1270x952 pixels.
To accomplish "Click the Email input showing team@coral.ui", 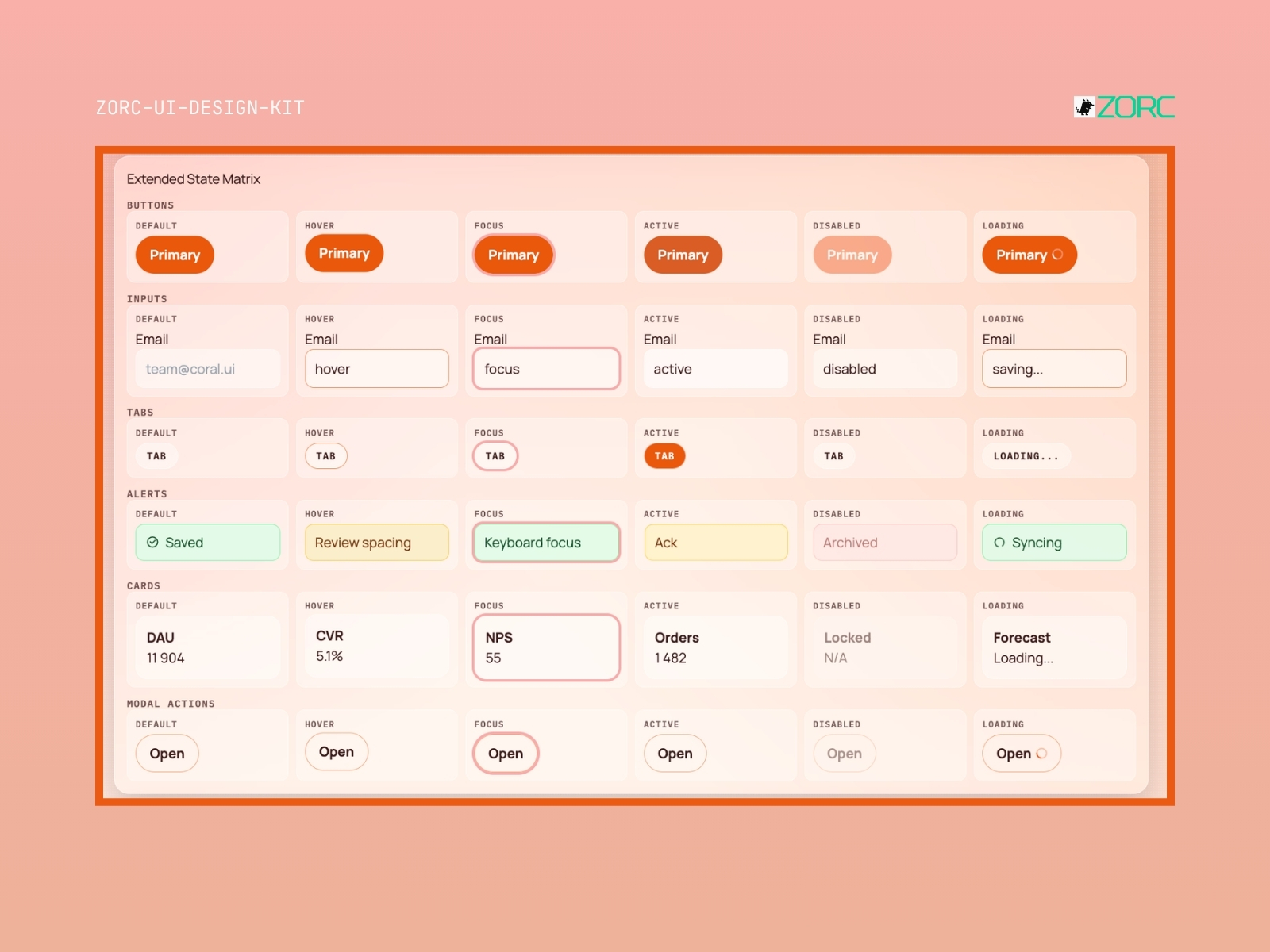I will pyautogui.click(x=208, y=369).
